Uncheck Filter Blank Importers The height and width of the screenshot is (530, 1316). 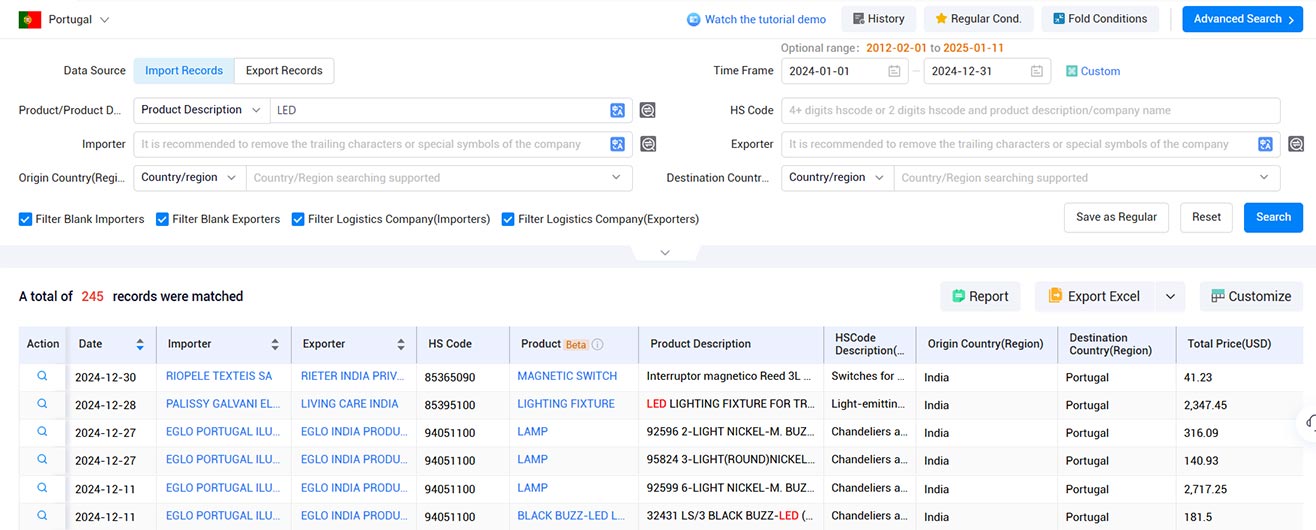point(26,219)
